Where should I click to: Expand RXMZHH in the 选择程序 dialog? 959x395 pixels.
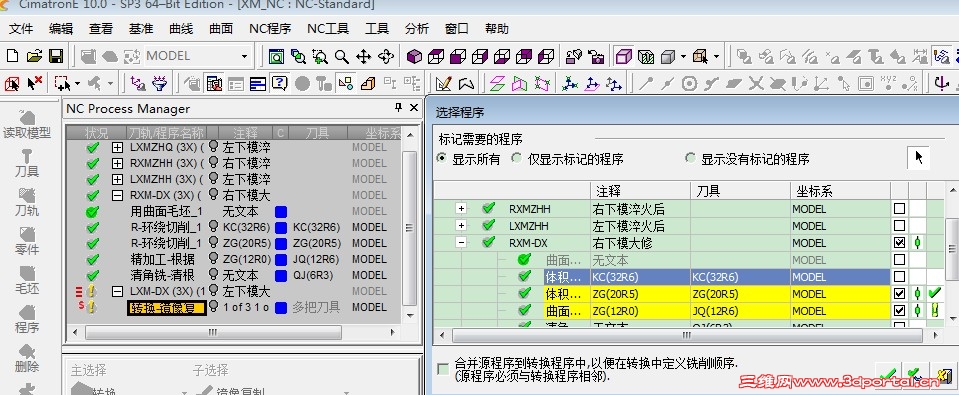point(461,209)
